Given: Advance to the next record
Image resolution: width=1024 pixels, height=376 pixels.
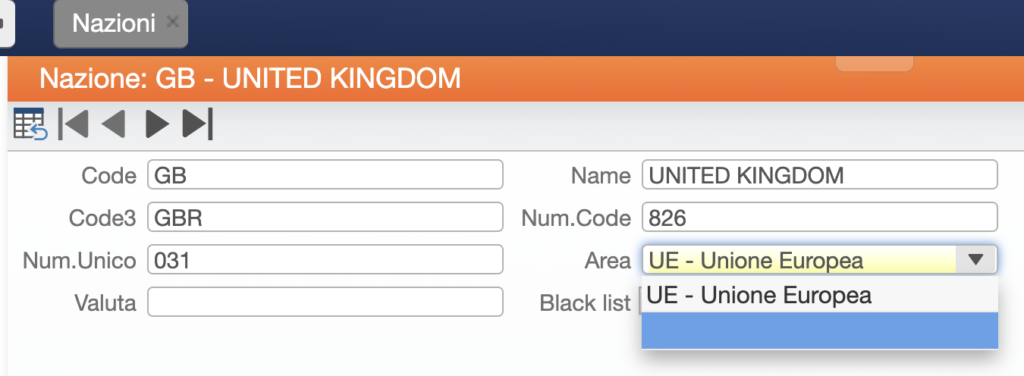Looking at the screenshot, I should coord(157,123).
